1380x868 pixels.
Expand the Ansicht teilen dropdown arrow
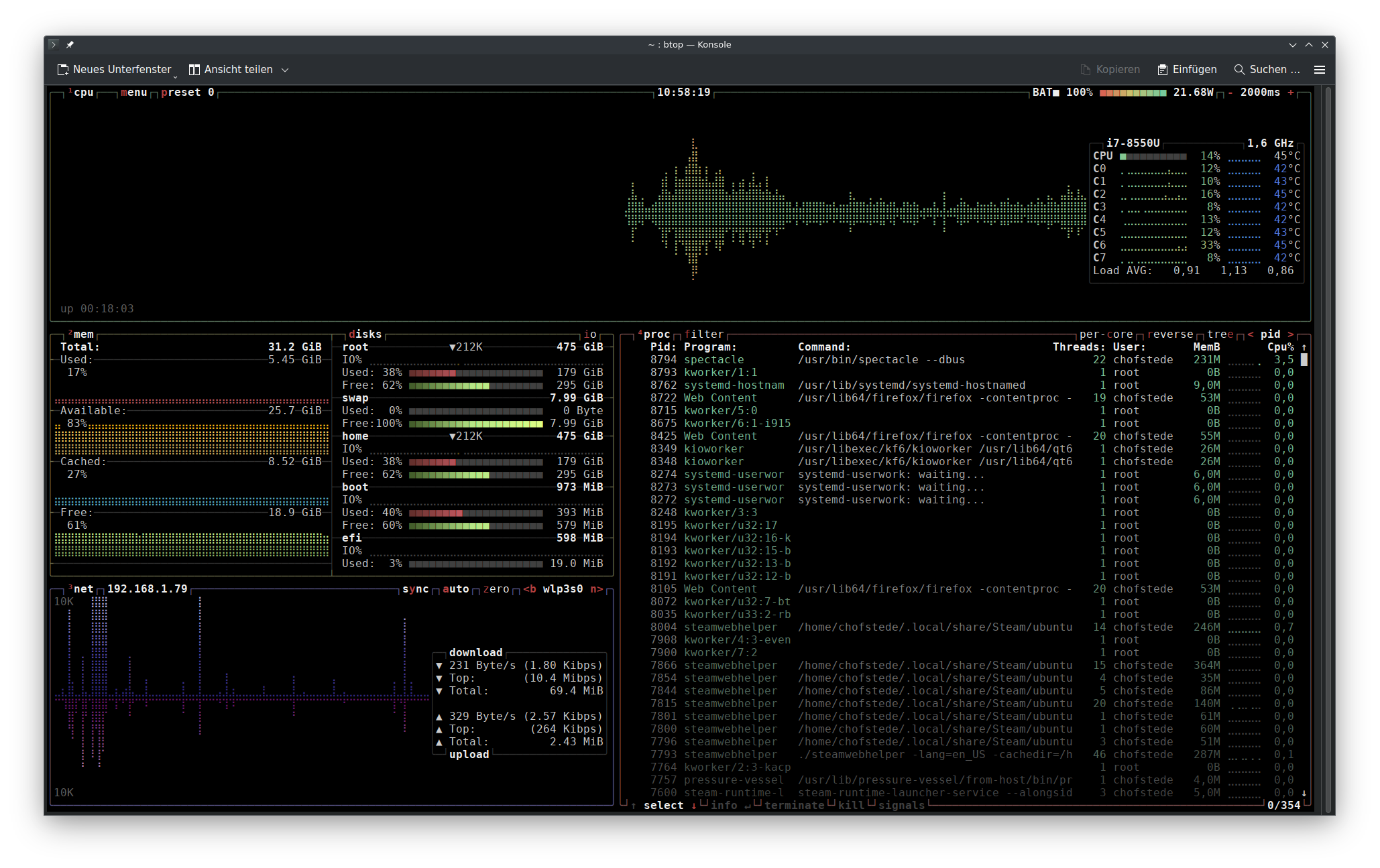coord(285,70)
